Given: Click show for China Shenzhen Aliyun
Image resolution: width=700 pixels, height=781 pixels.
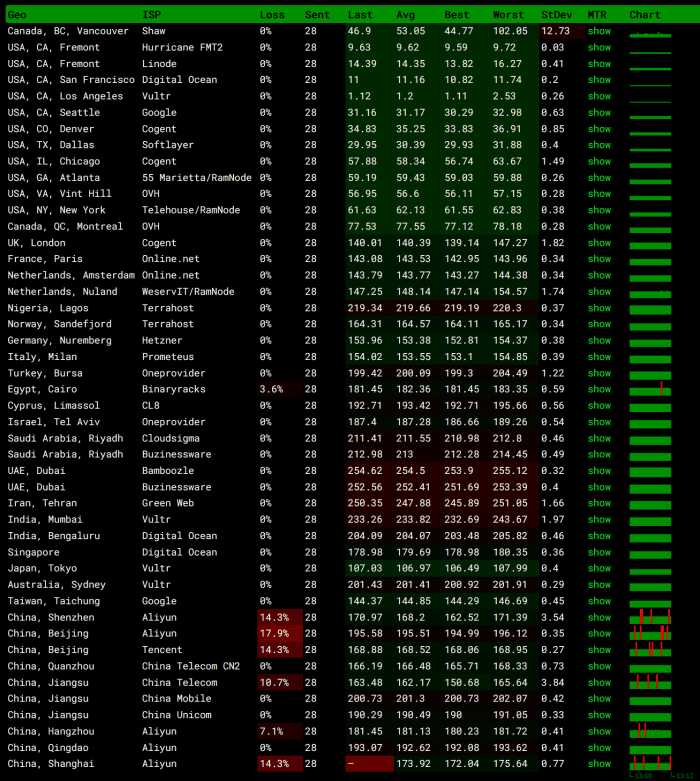Looking at the screenshot, I should (599, 618).
